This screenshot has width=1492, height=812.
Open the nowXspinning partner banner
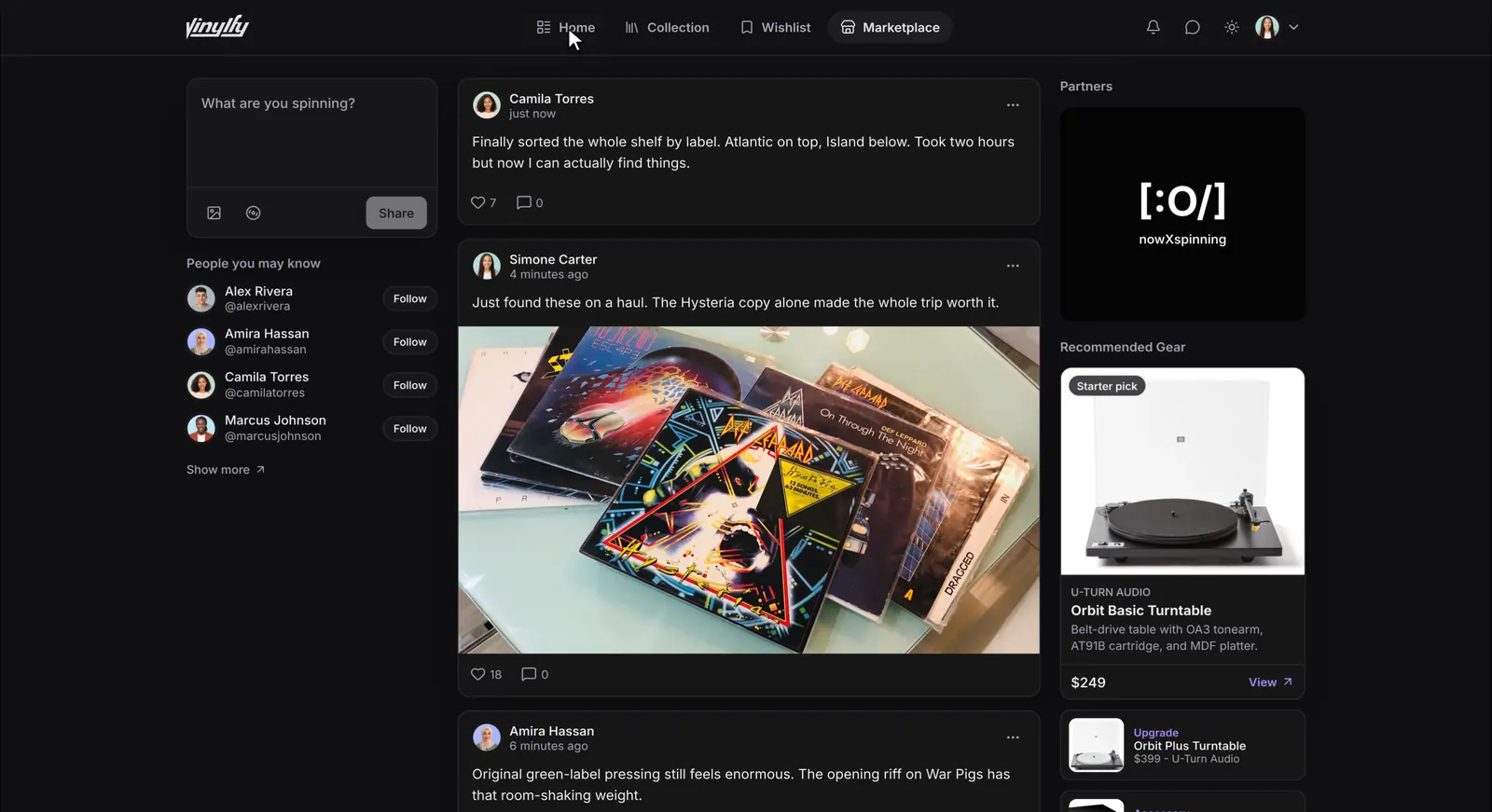(x=1182, y=213)
